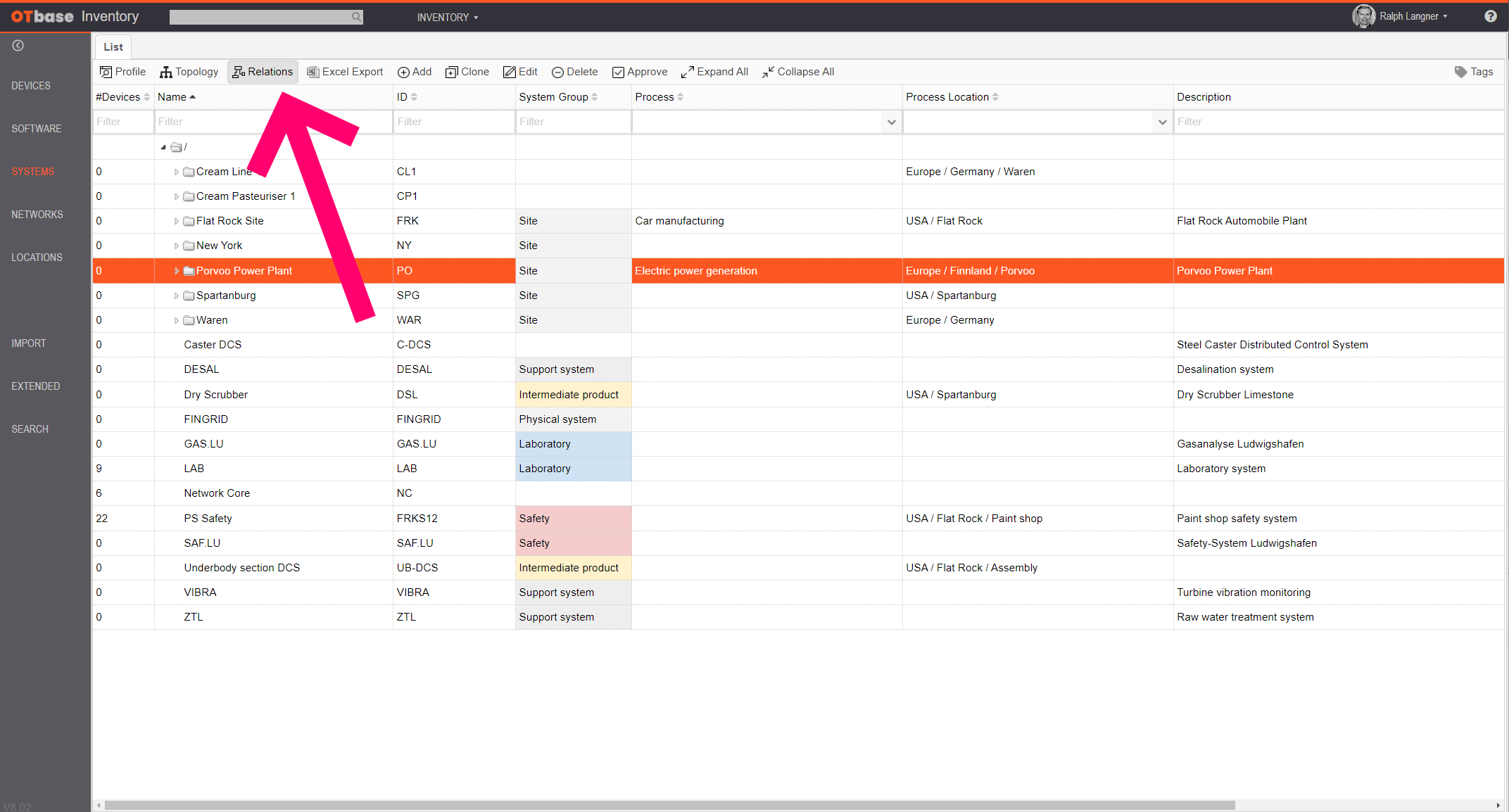Select the PS Safety row
This screenshot has width=1509, height=812.
[798, 519]
